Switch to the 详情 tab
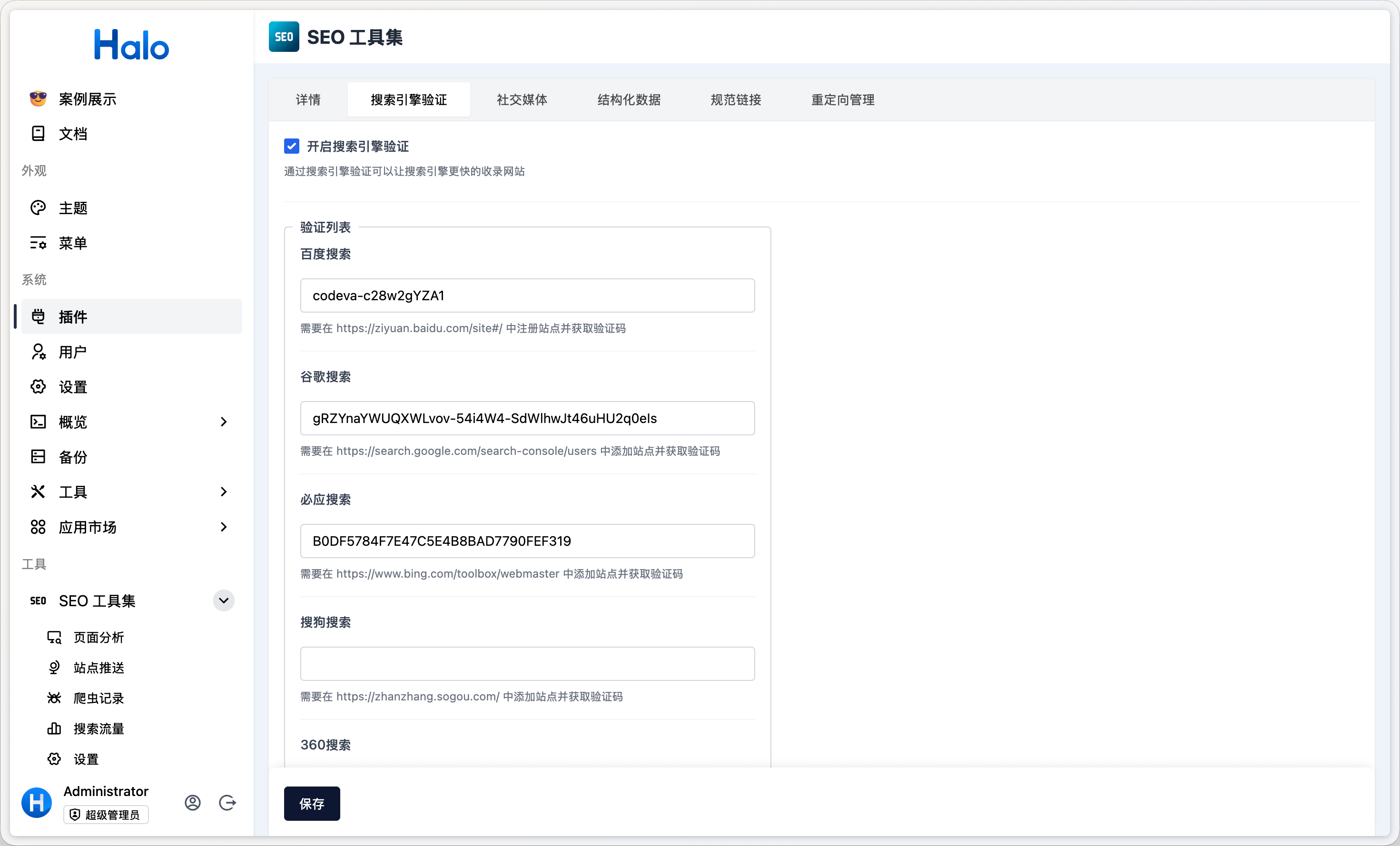Image resolution: width=1400 pixels, height=846 pixels. [308, 100]
